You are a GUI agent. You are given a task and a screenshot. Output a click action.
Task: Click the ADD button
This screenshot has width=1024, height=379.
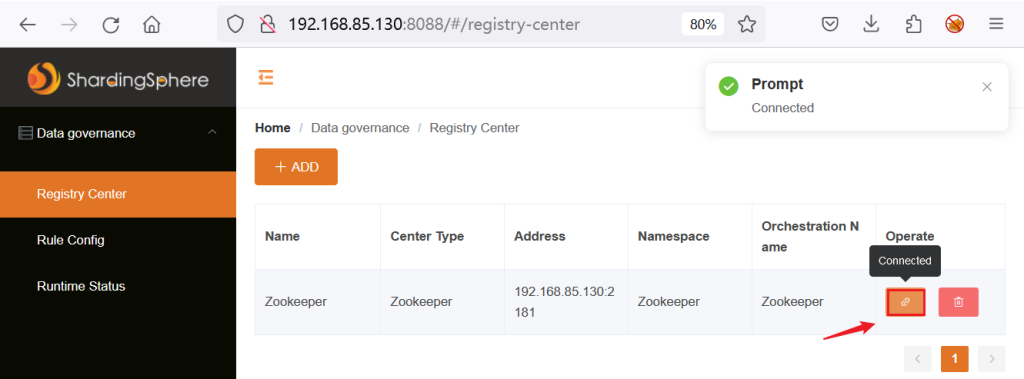tap(296, 167)
